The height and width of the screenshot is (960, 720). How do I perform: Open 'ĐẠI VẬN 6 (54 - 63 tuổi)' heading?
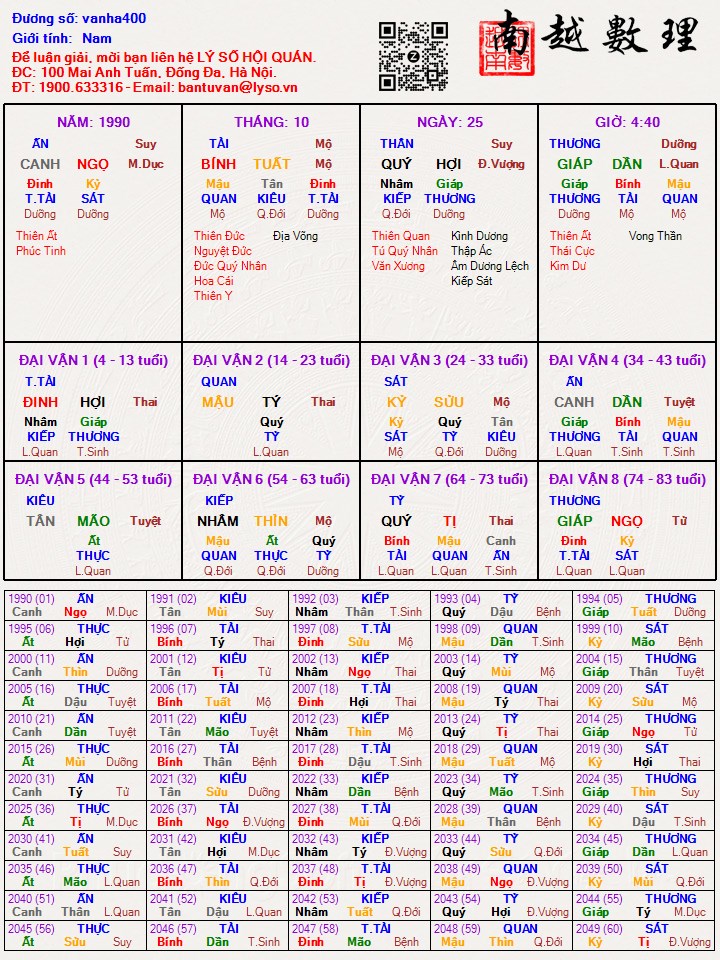pos(271,479)
